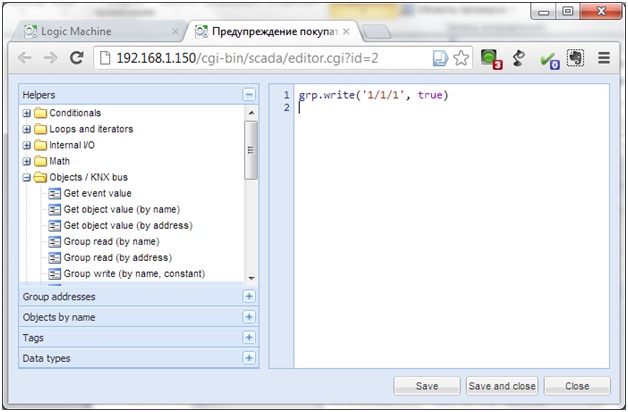Expand the Group addresses panel
Image resolution: width=628 pixels, height=412 pixels.
pyautogui.click(x=249, y=296)
